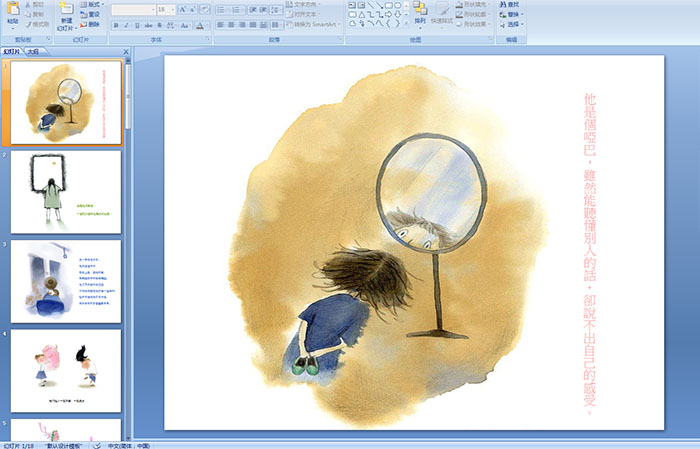Click the New Slide (新建幻灯片) icon
700x449 pixels.
(66, 10)
